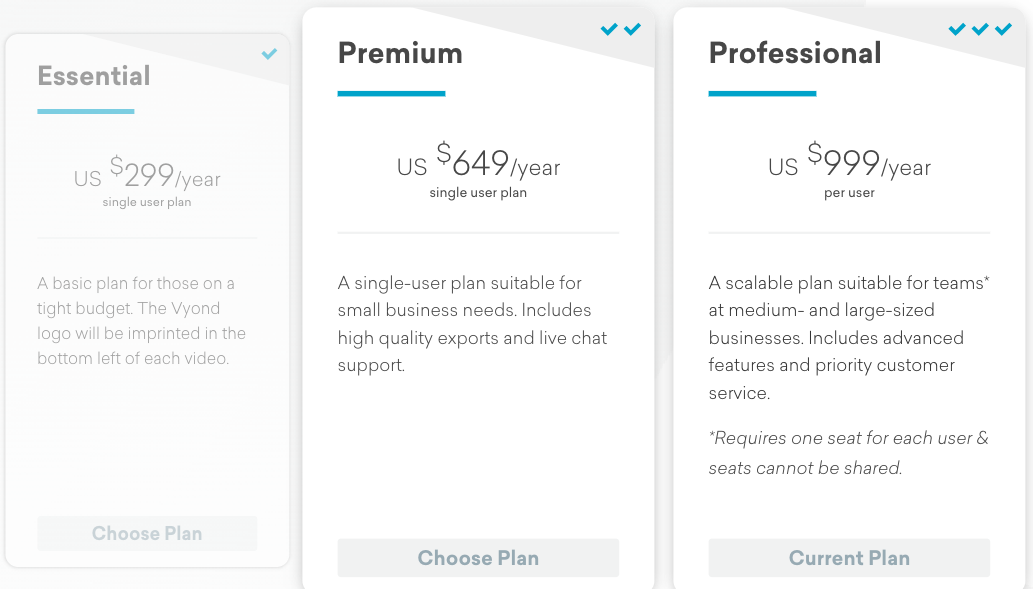Click the US $299/year price

coord(147,174)
